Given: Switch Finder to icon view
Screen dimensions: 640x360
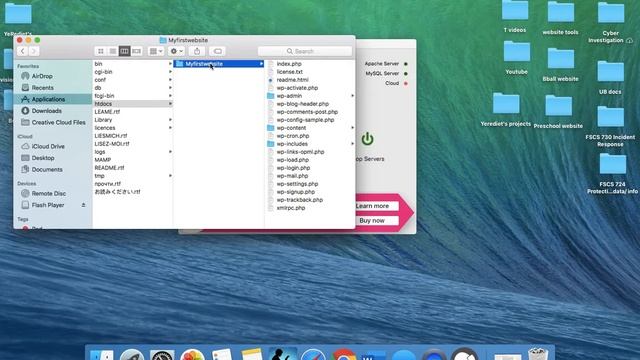Looking at the screenshot, I should 100,51.
